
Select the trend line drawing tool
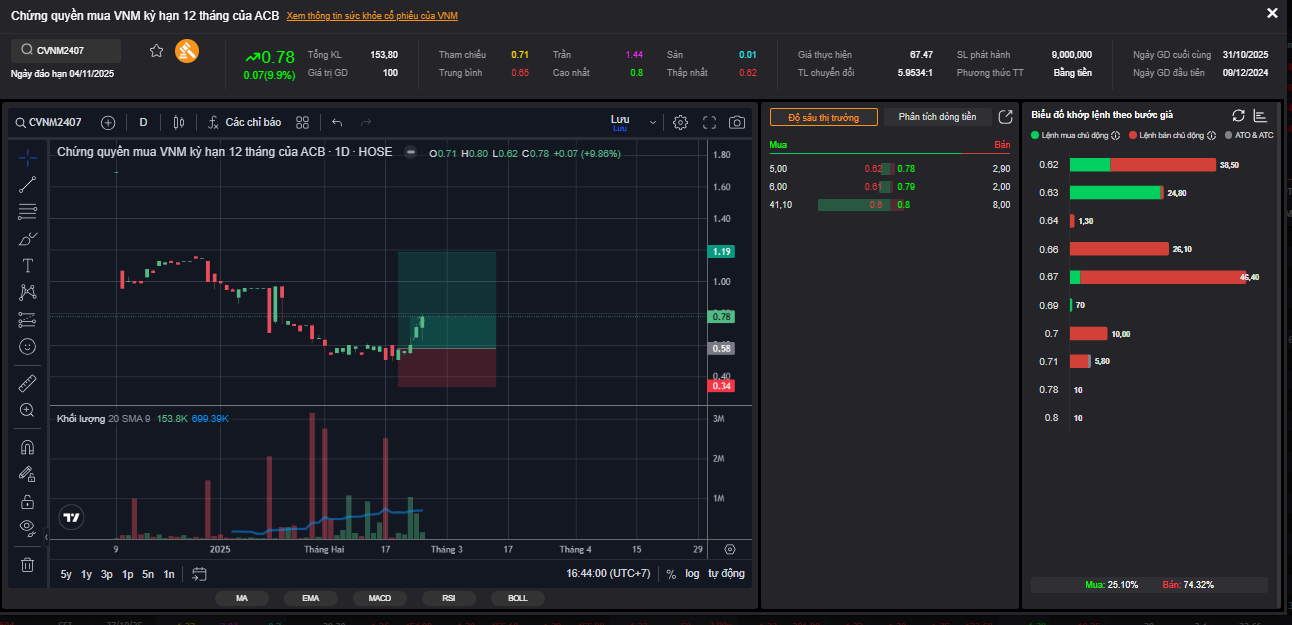[28, 184]
